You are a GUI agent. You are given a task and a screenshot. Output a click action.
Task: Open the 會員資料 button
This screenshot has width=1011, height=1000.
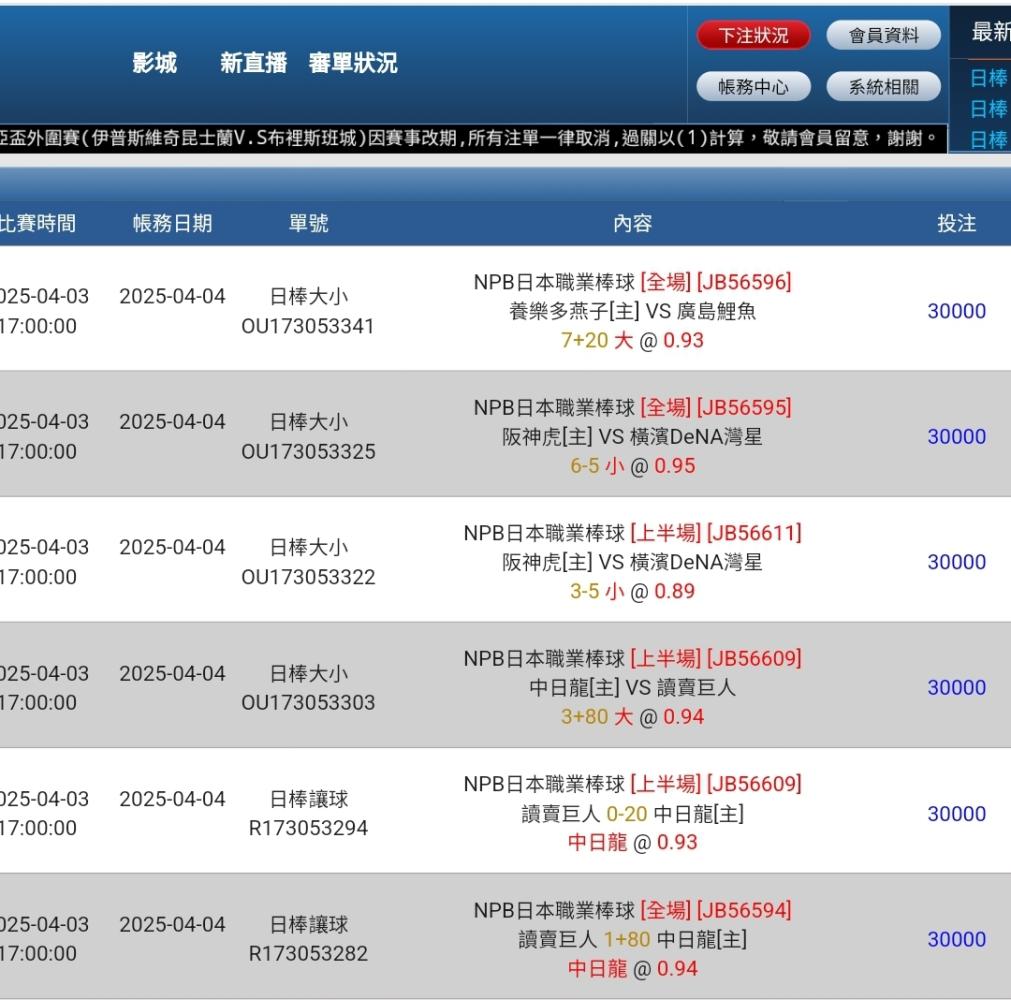coord(883,35)
